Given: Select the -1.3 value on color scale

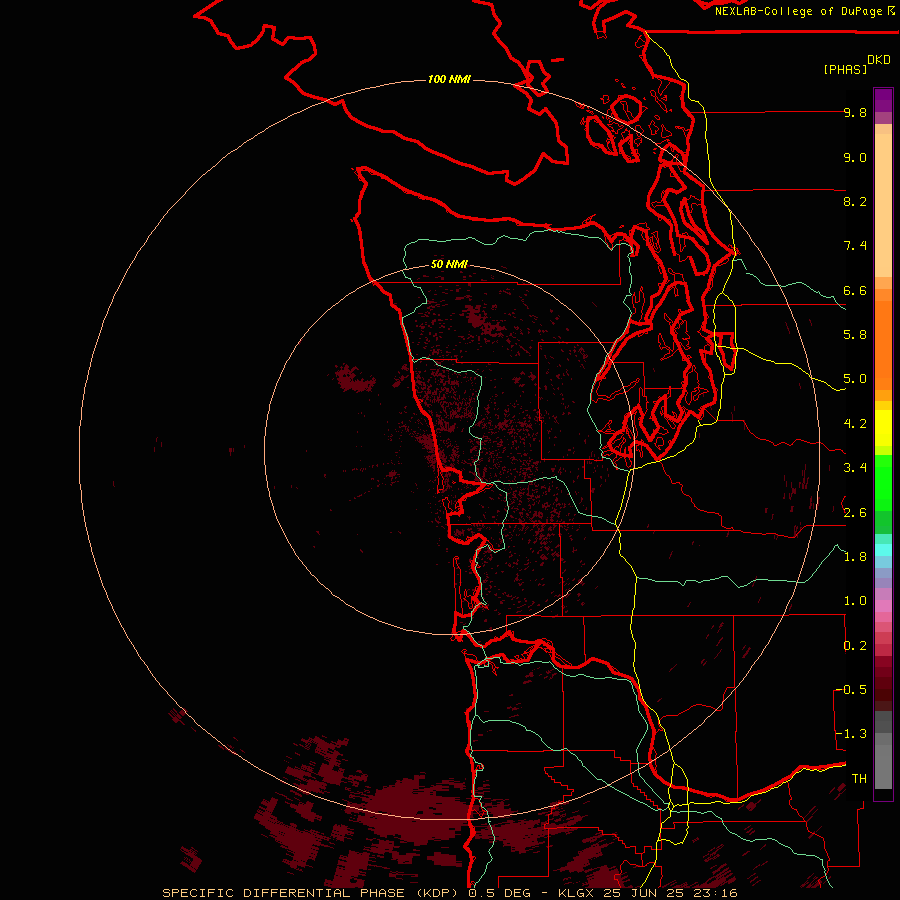Looking at the screenshot, I should coord(851,734).
